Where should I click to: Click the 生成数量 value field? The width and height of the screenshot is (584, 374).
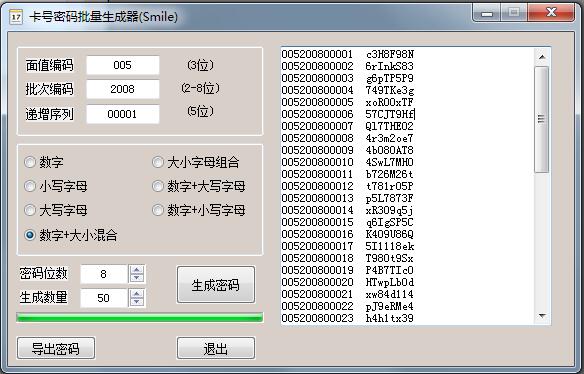104,298
